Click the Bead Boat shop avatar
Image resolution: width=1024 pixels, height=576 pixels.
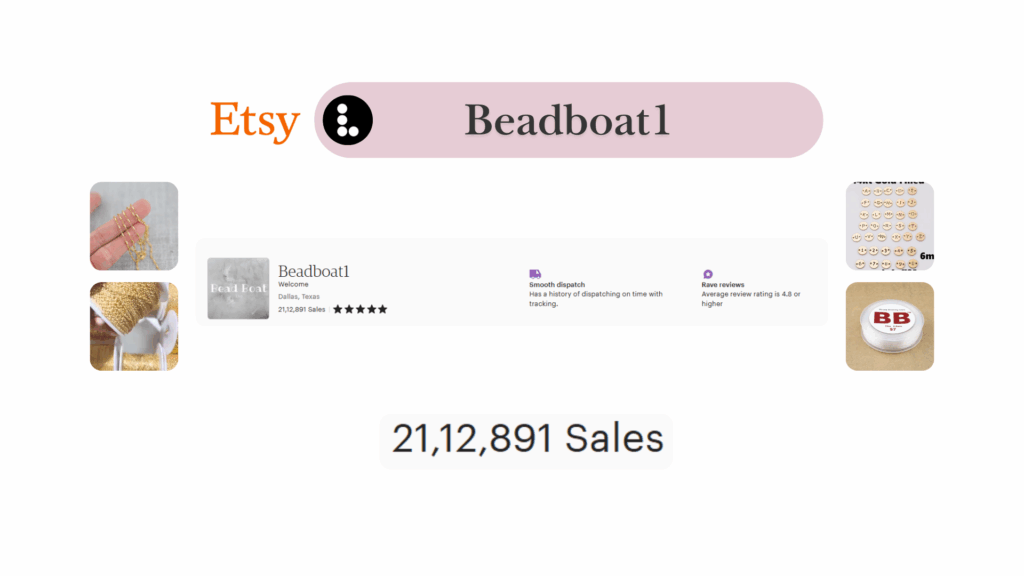[x=238, y=289]
